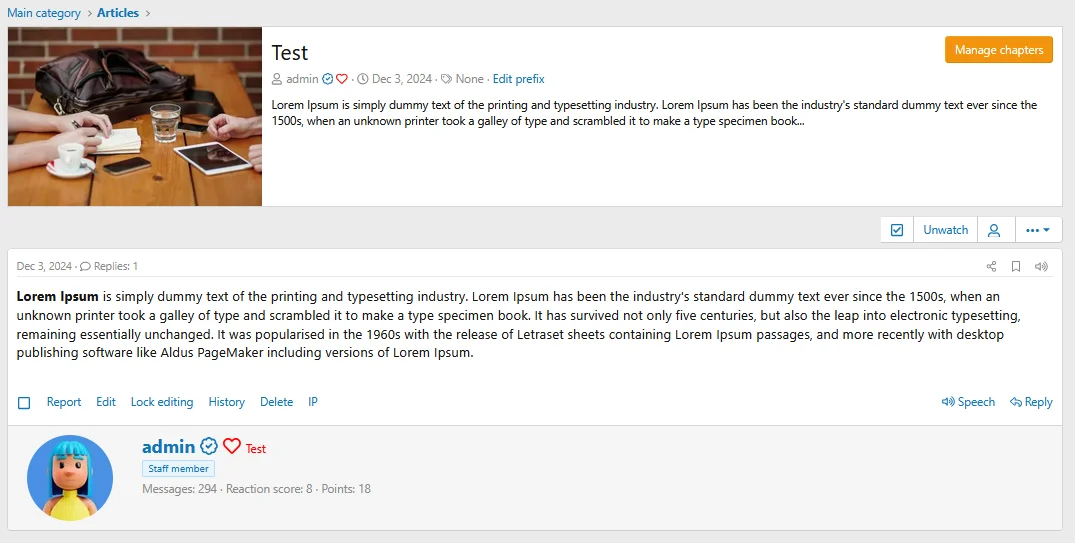The image size is (1075, 543).
Task: Click the user icon next to Unwatch
Action: (x=993, y=230)
